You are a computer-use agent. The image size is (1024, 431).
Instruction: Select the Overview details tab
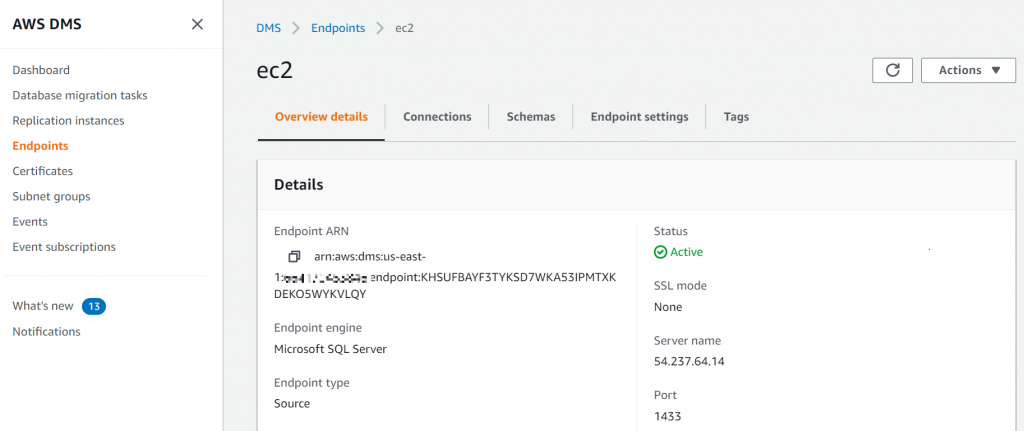321,117
